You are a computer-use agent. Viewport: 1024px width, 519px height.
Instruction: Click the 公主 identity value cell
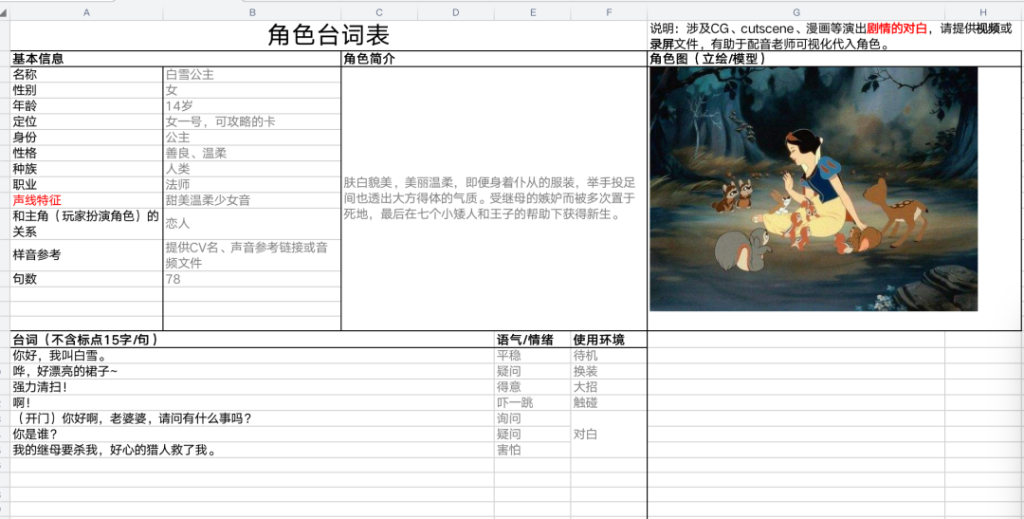(x=252, y=137)
